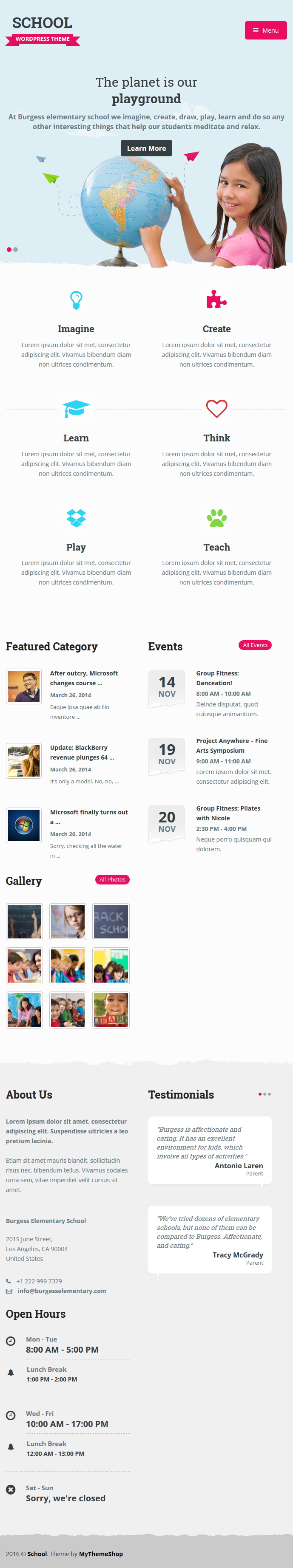Click the Create puzzle piece icon

pyautogui.click(x=216, y=299)
